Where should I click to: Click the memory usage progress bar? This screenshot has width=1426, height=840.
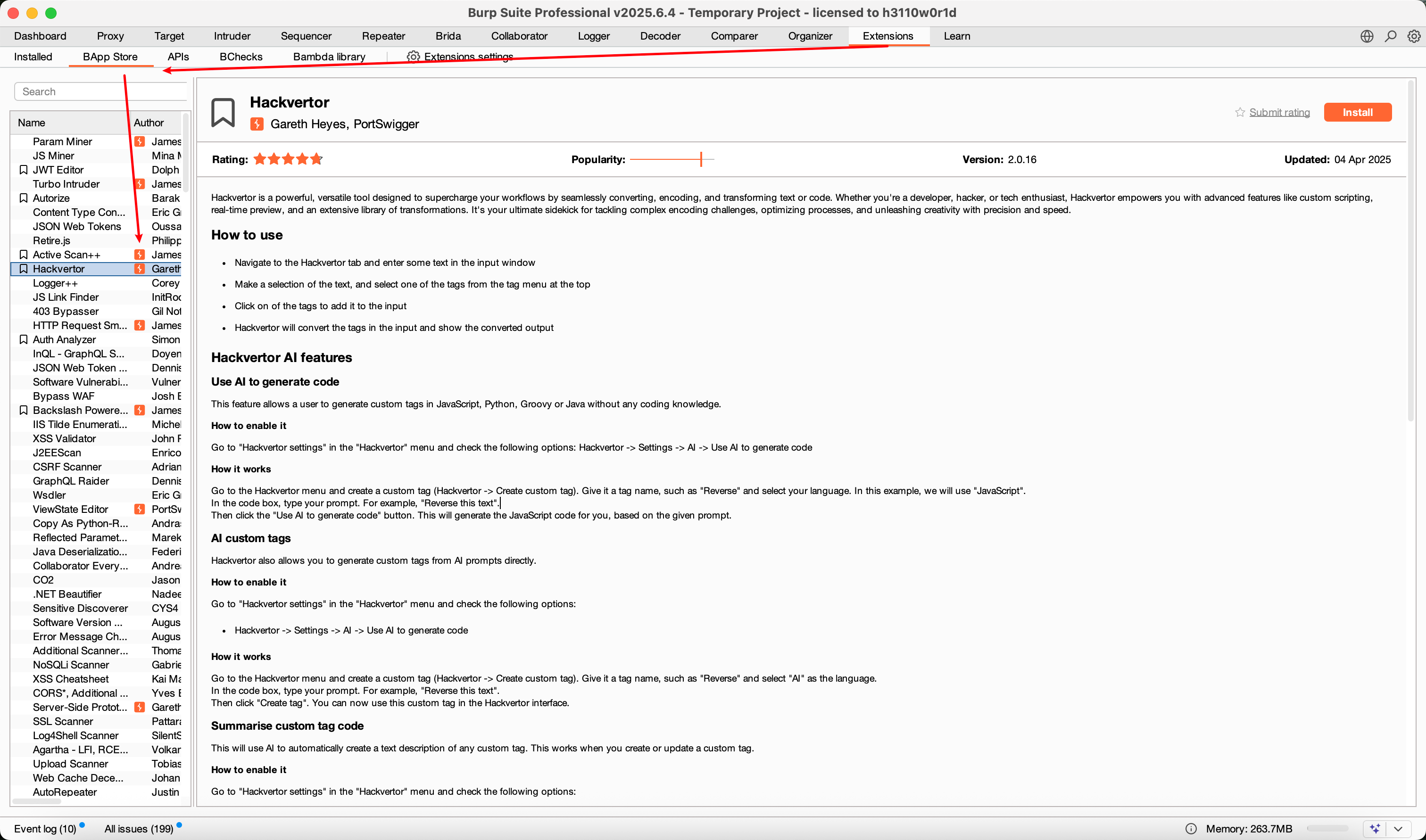(1327, 829)
